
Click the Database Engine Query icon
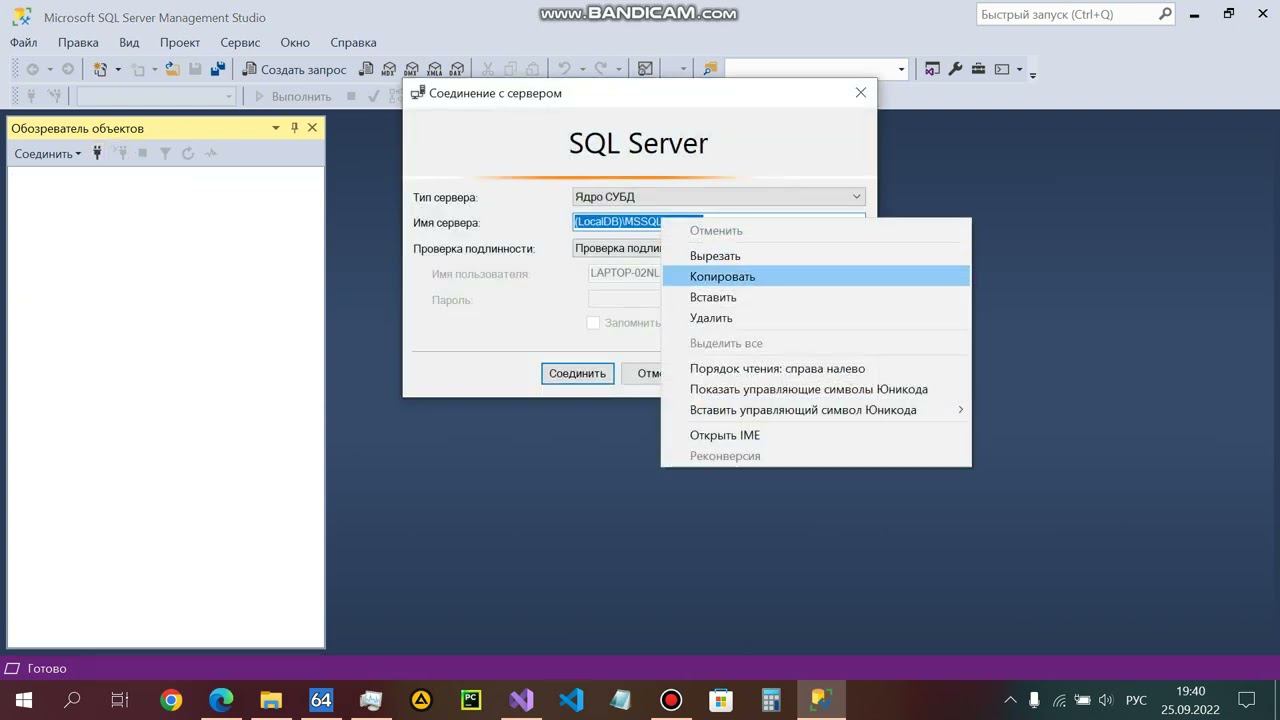click(x=366, y=69)
